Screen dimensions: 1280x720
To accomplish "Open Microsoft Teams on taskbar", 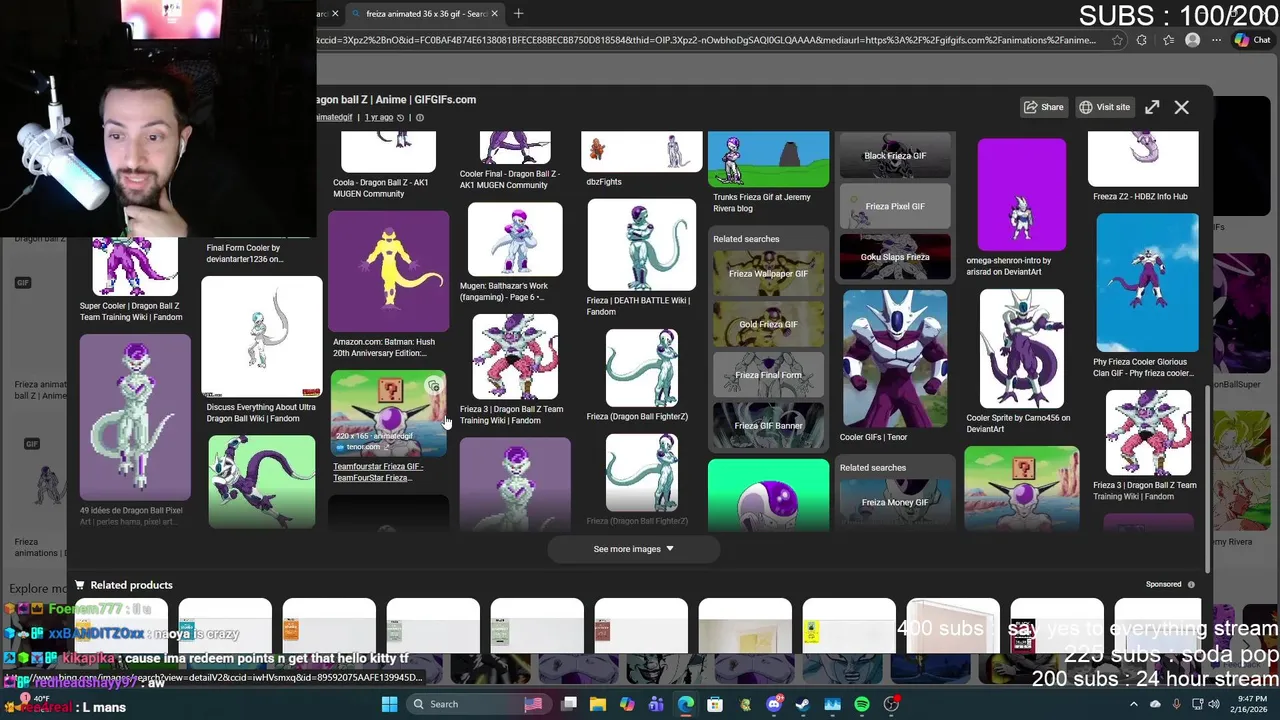I will [x=656, y=704].
